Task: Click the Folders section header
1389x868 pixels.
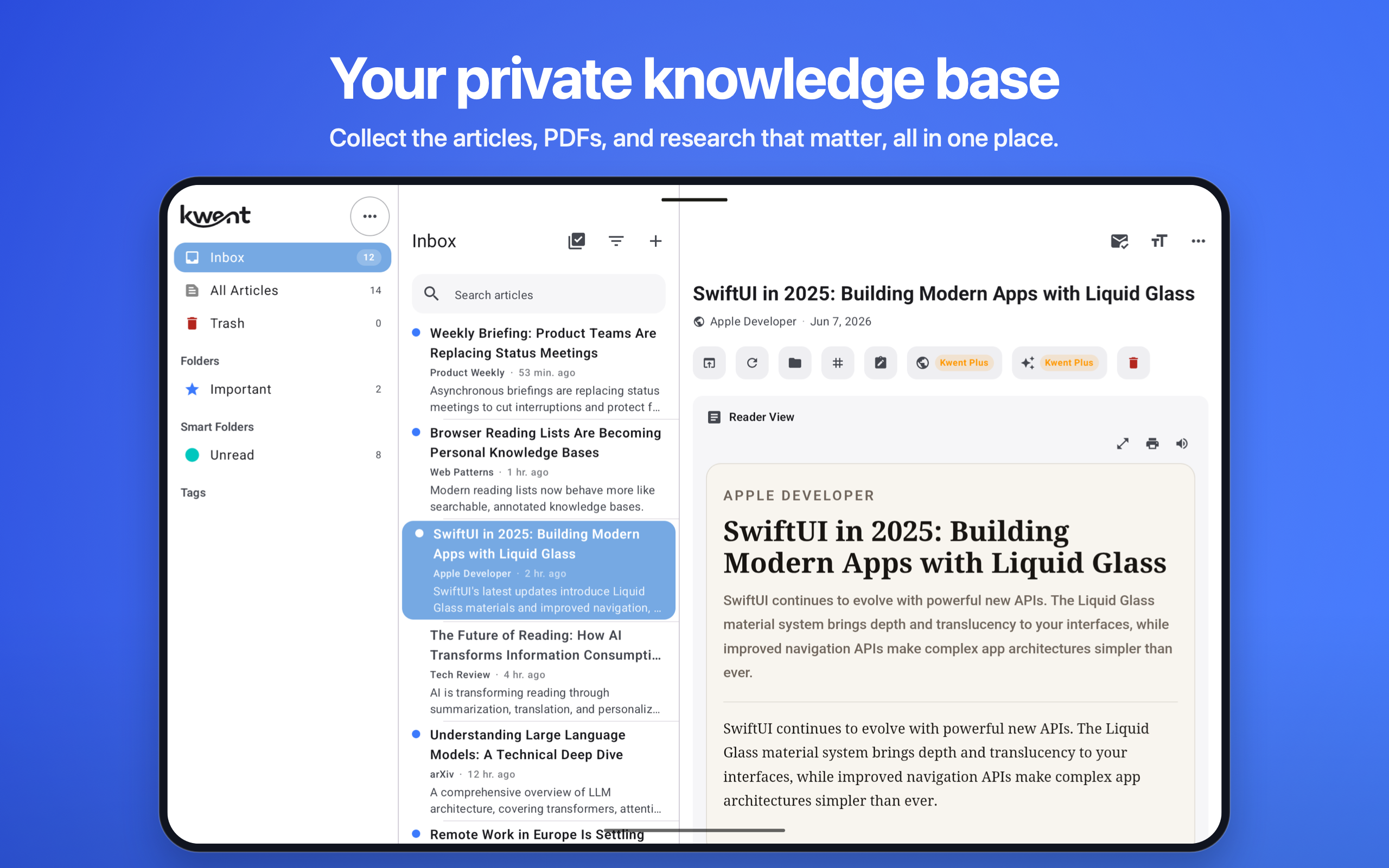Action: tap(200, 361)
